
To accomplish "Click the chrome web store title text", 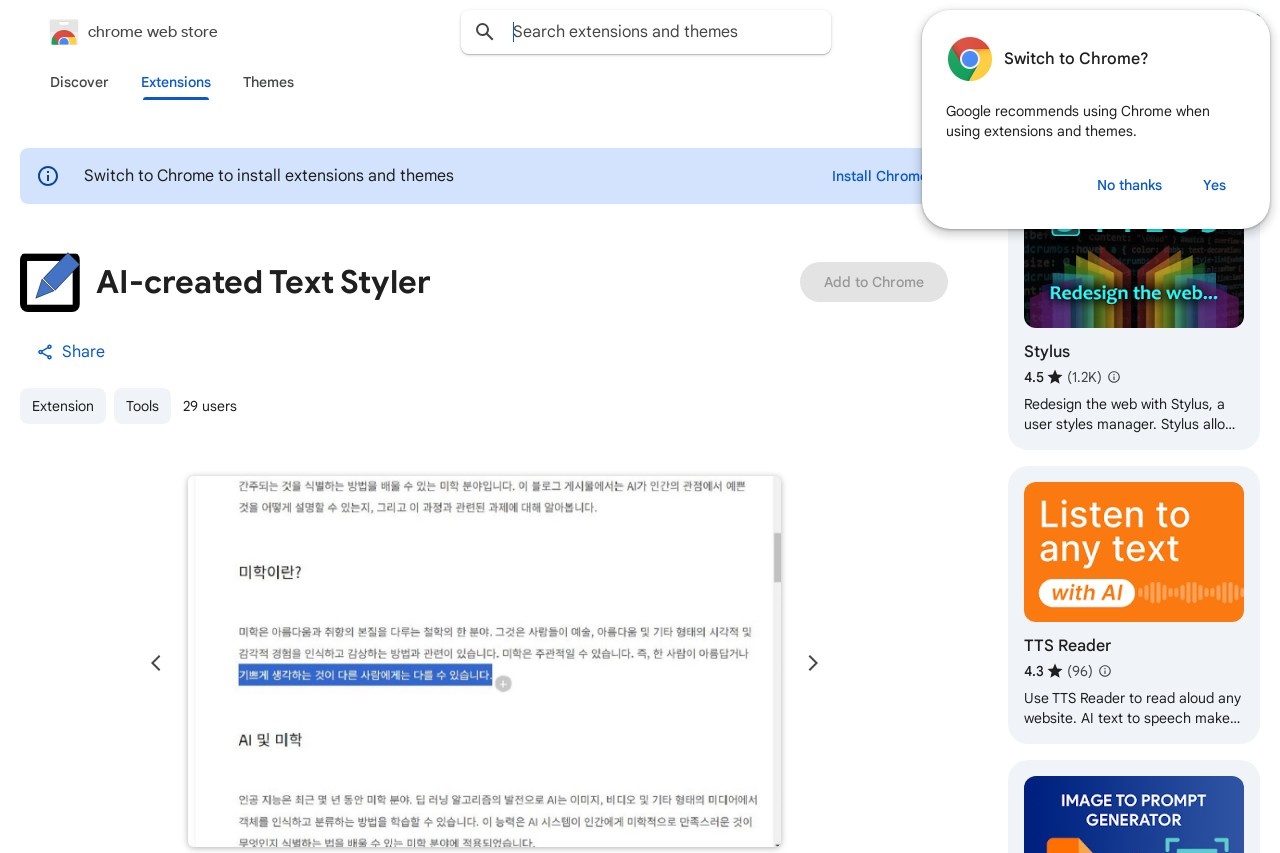I will 153,32.
